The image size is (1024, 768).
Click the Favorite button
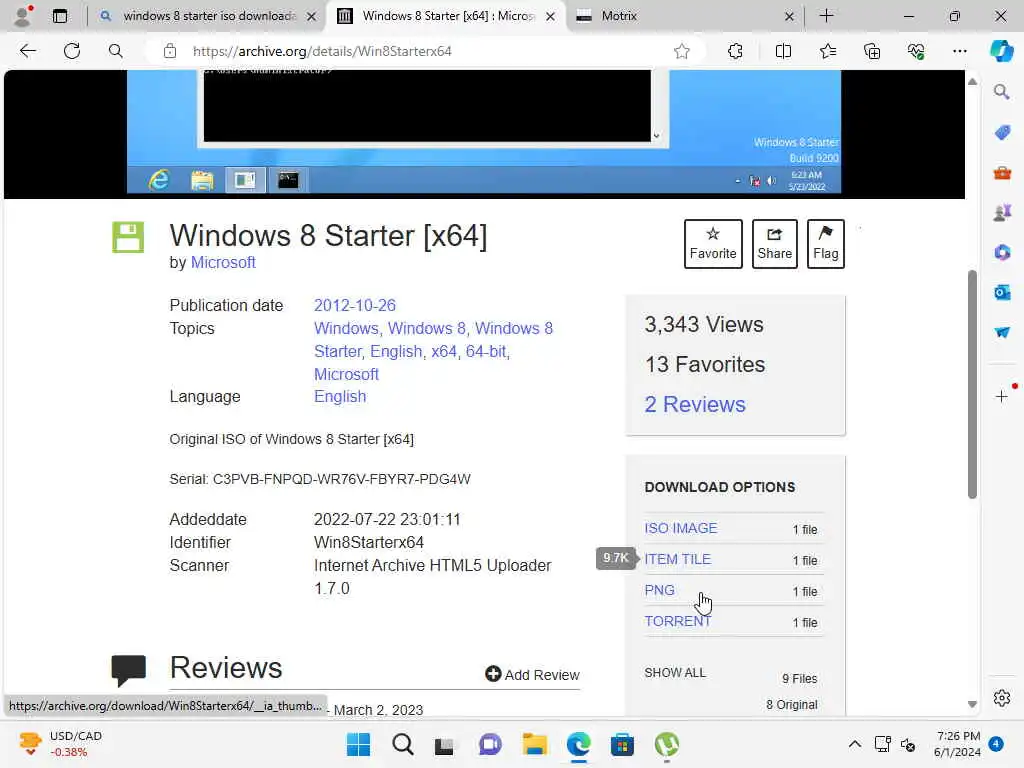[x=712, y=244]
